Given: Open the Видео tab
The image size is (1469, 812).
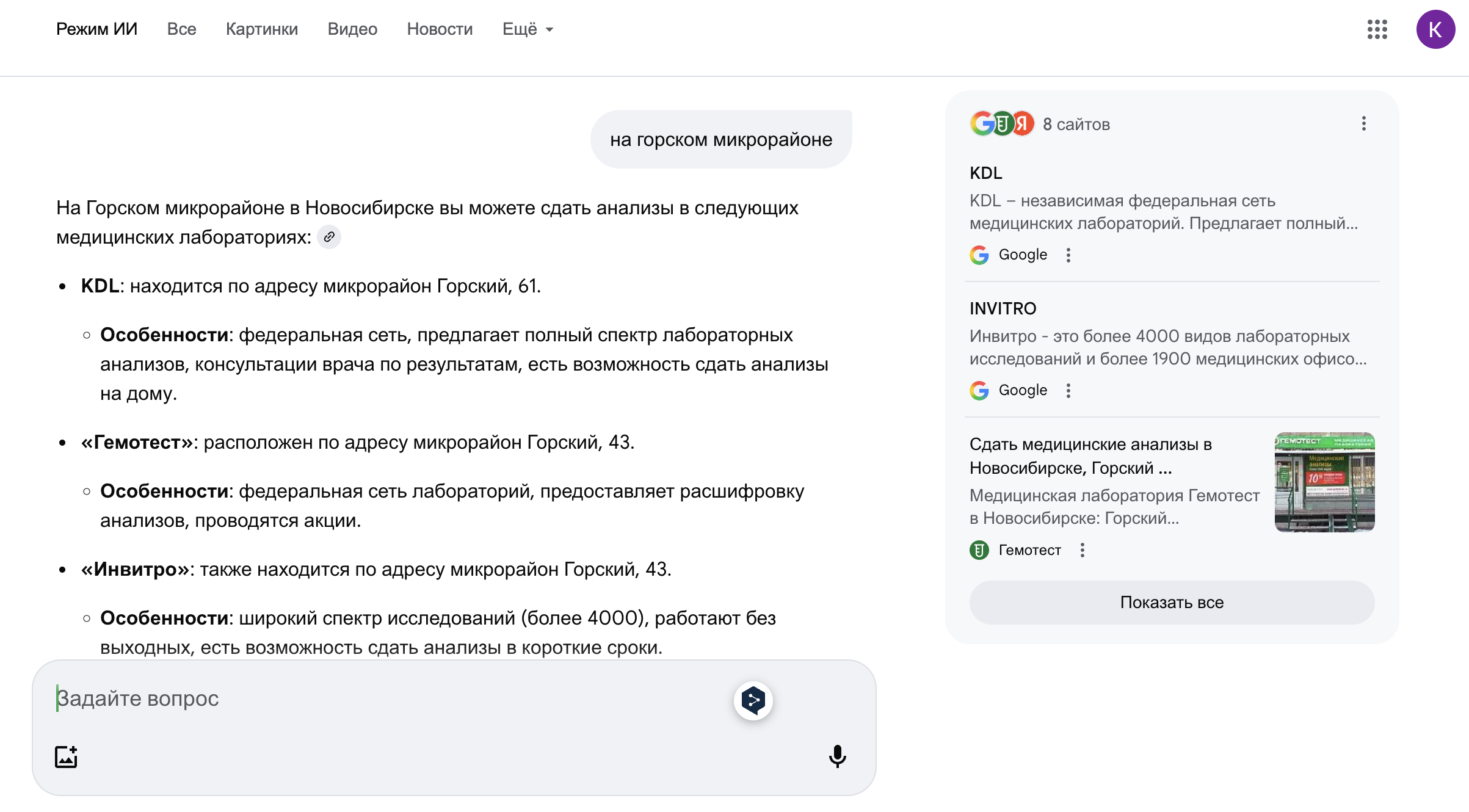Looking at the screenshot, I should 352,29.
